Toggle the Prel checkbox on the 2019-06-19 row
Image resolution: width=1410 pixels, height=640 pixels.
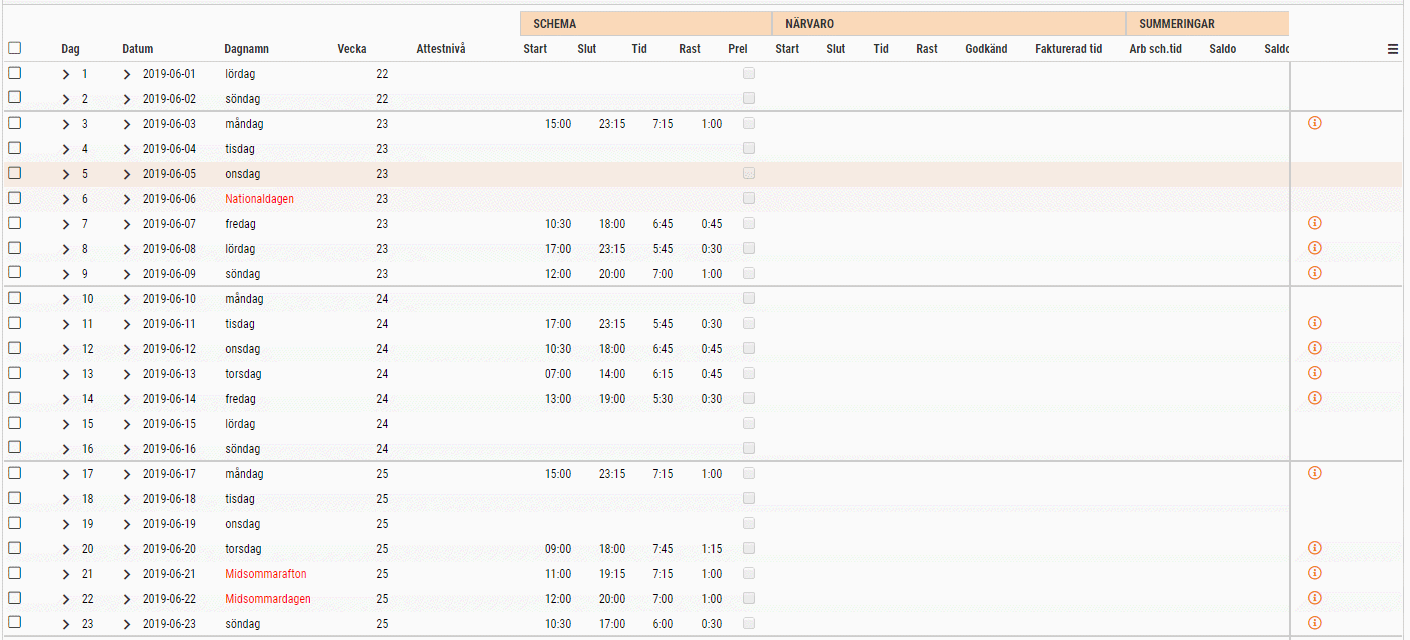coord(749,523)
